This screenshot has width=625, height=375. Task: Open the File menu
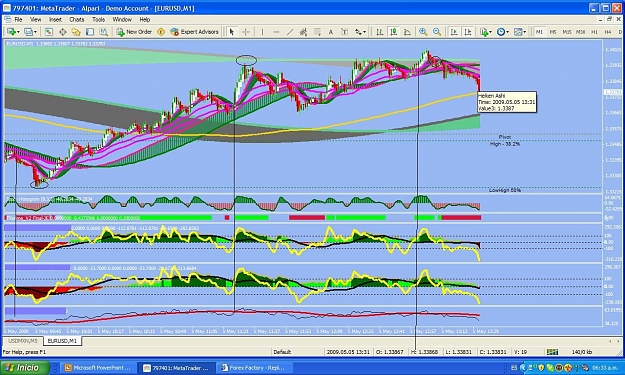[18, 20]
